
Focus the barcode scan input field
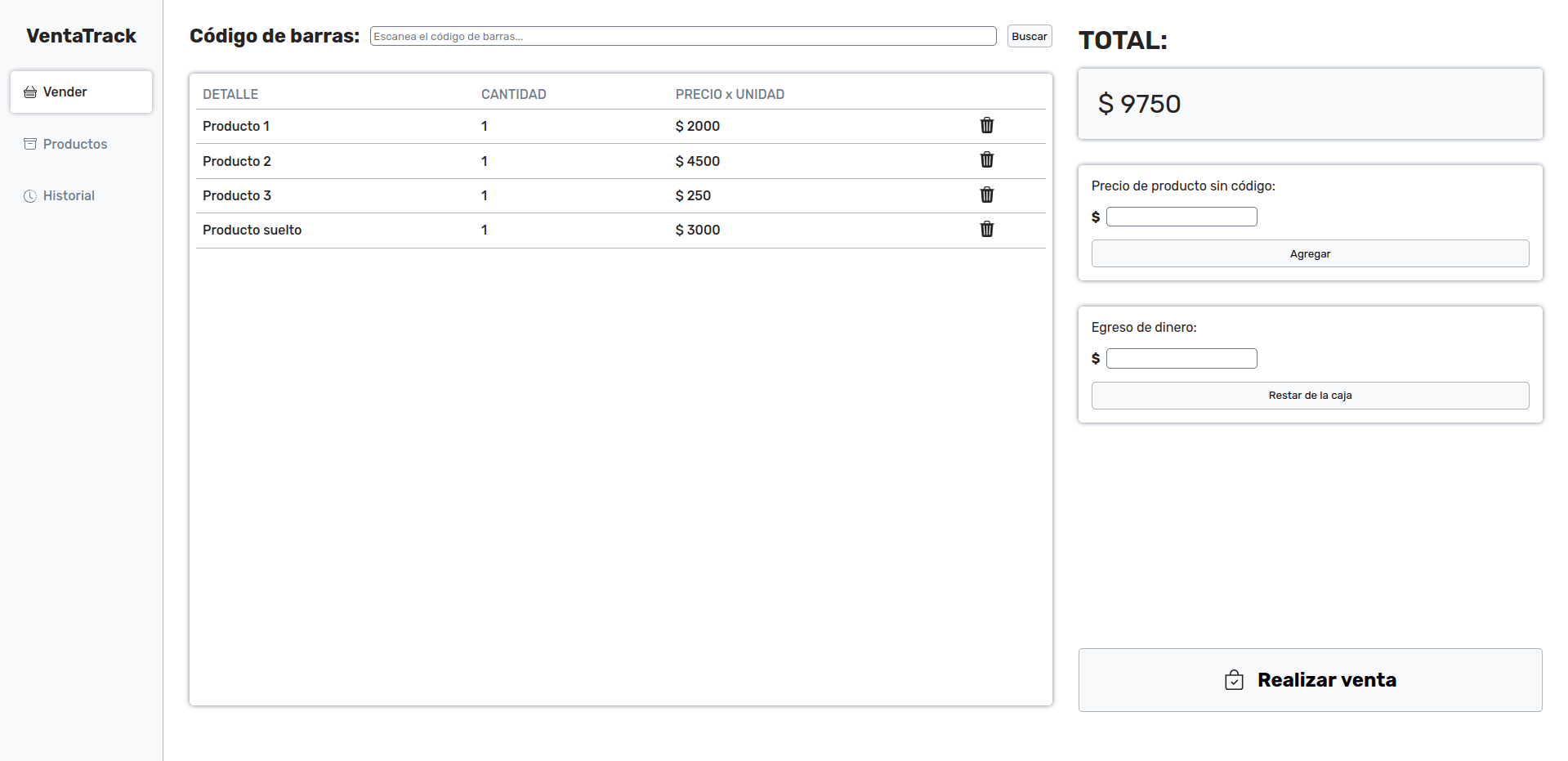[682, 37]
